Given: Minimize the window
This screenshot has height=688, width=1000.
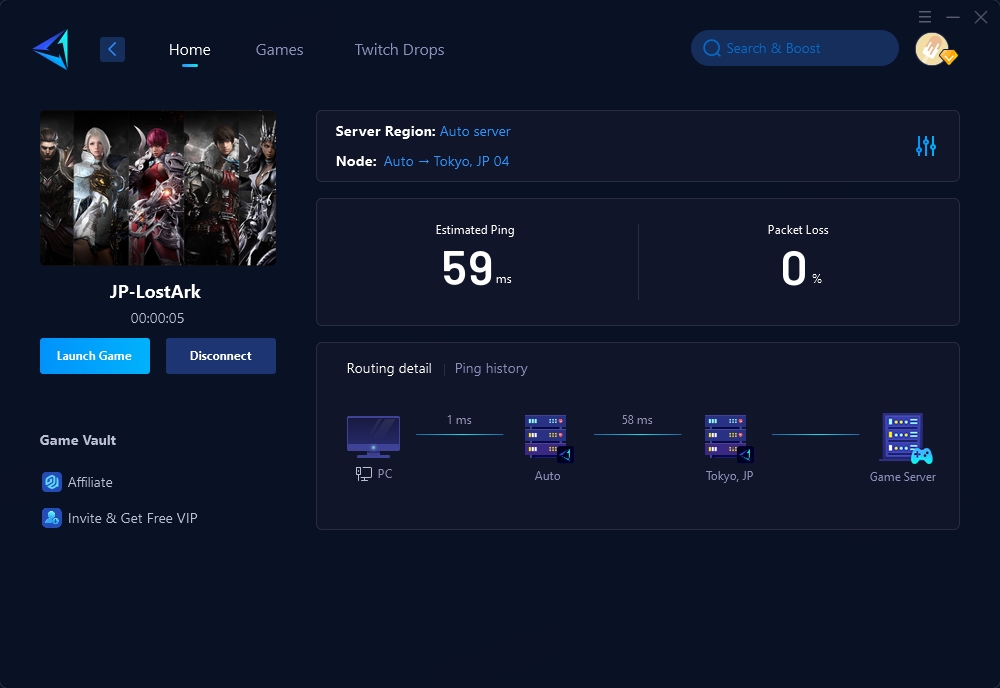Looking at the screenshot, I should 953,17.
